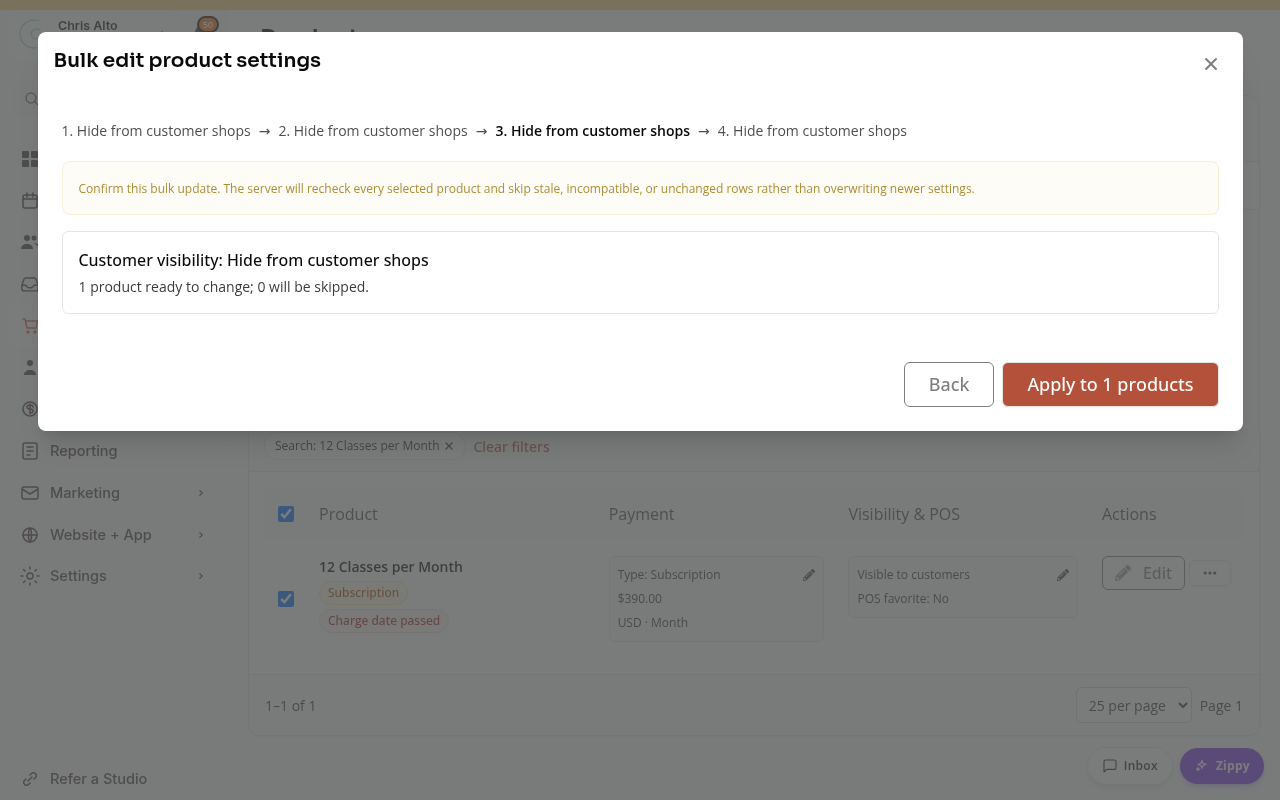Click the notification bell badge

coord(207,24)
